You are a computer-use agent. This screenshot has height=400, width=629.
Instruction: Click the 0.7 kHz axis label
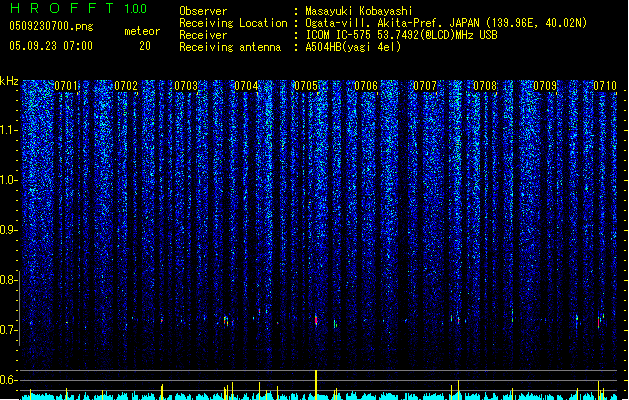tap(8, 330)
